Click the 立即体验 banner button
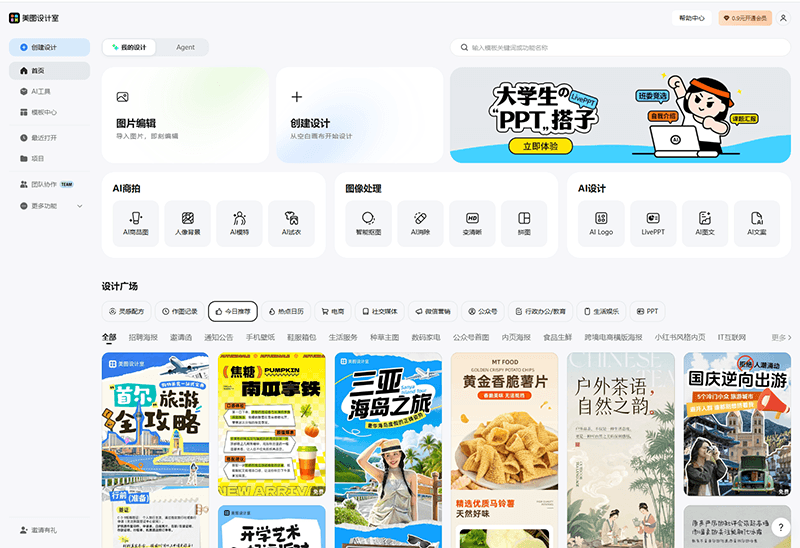Image resolution: width=800 pixels, height=548 pixels. [540, 146]
